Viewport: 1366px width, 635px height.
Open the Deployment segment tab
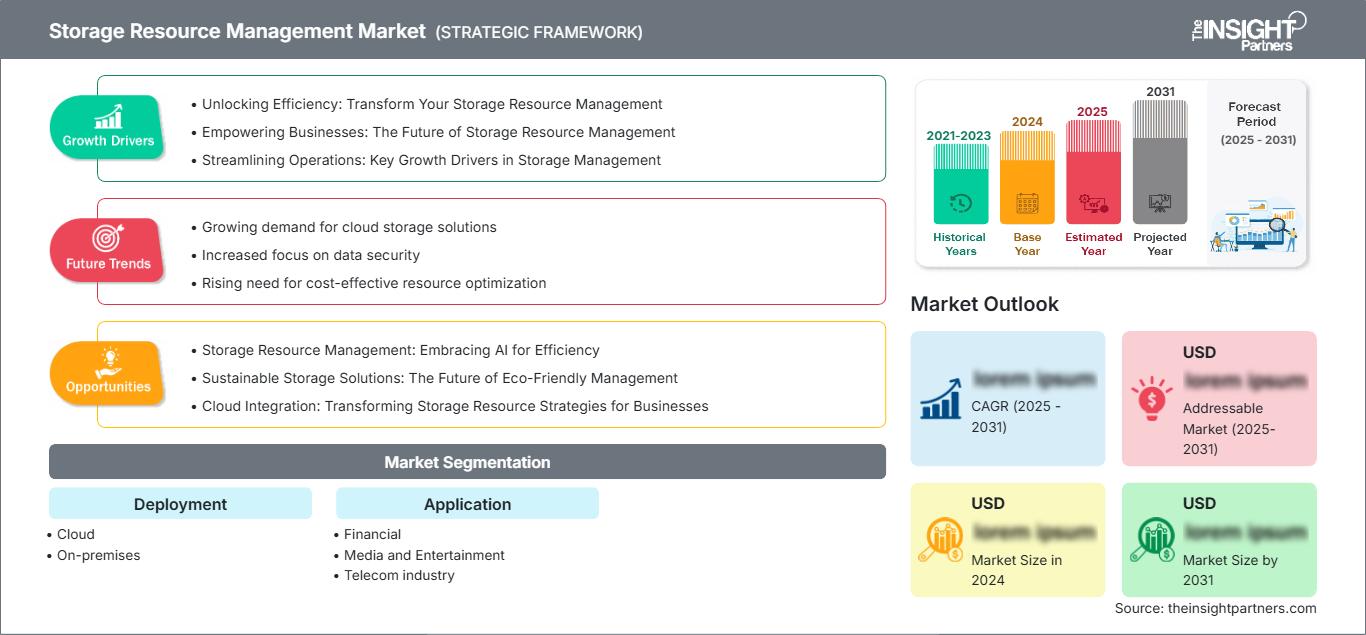180,503
